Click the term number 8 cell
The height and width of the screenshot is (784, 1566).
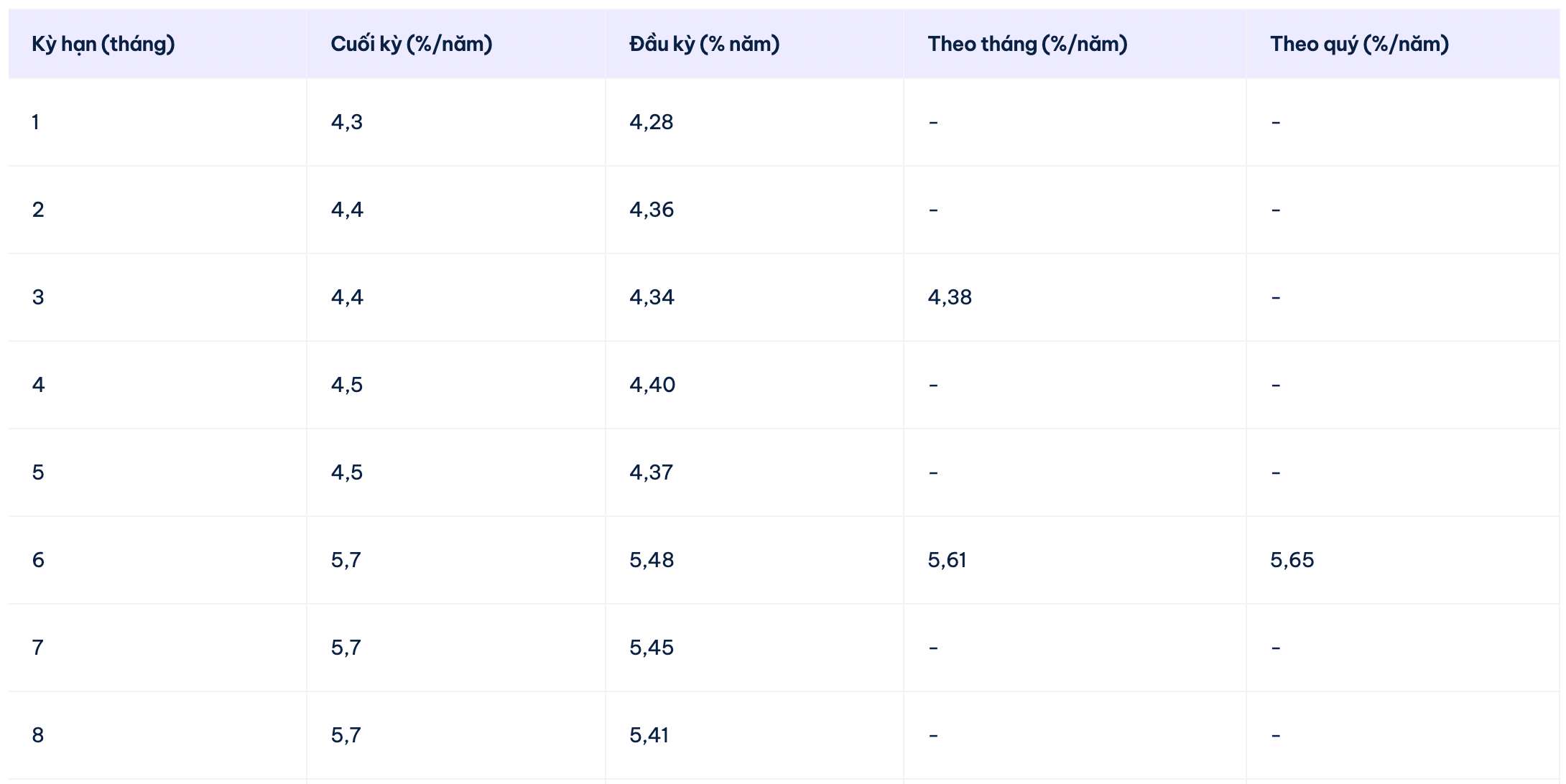pyautogui.click(x=38, y=735)
